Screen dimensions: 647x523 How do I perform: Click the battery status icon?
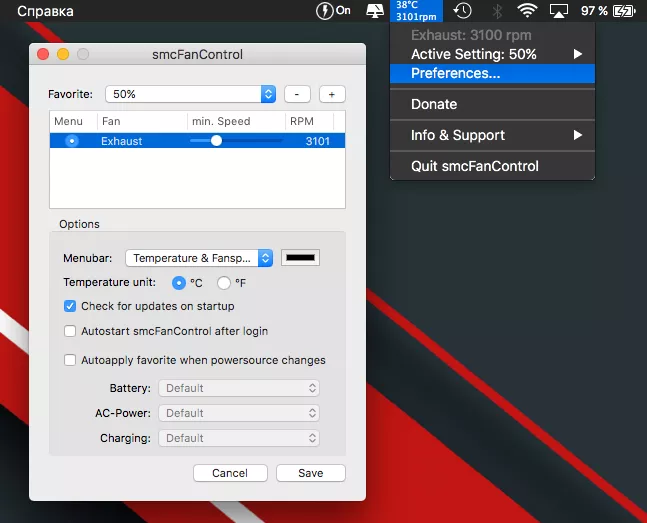coord(623,11)
